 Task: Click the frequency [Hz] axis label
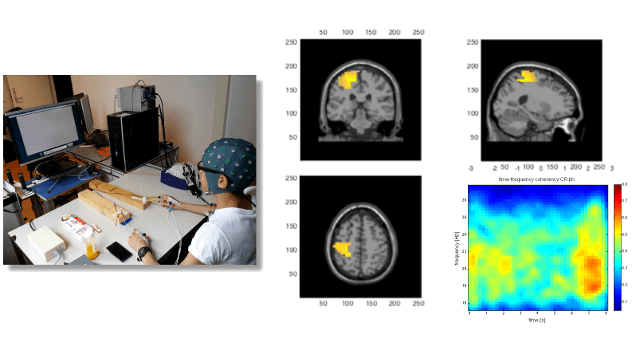coord(457,249)
